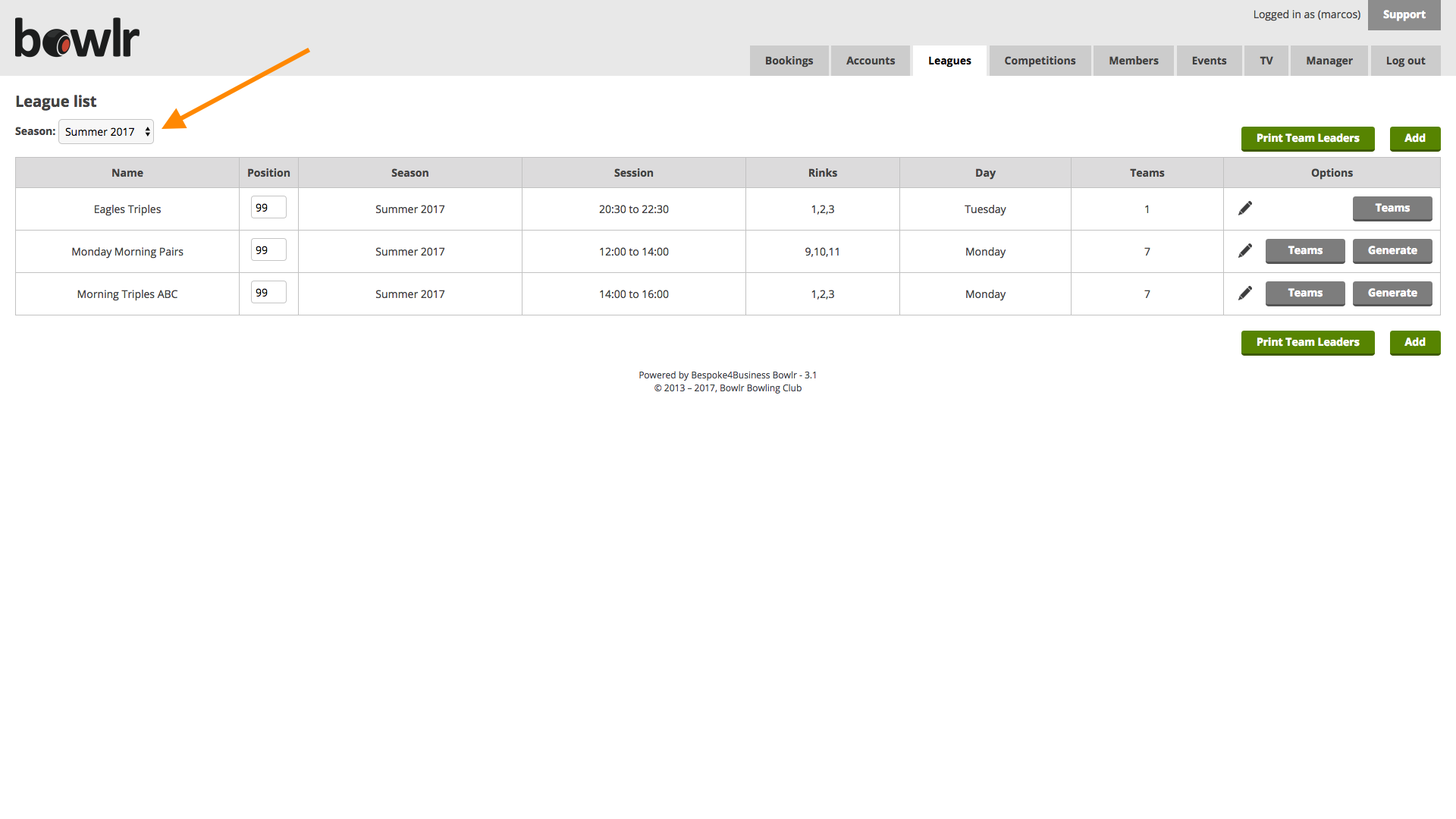Click the upper Print Team Leaders button
Screen dimensions: 1456x819
click(1307, 139)
